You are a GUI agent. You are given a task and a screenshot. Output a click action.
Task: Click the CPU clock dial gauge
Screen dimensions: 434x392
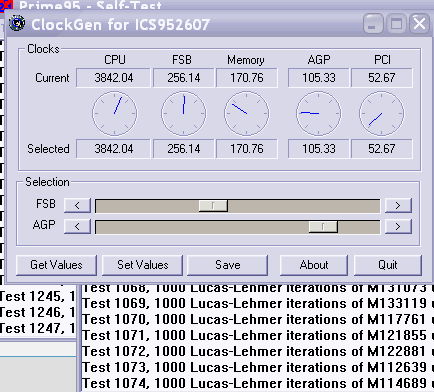pyautogui.click(x=115, y=114)
